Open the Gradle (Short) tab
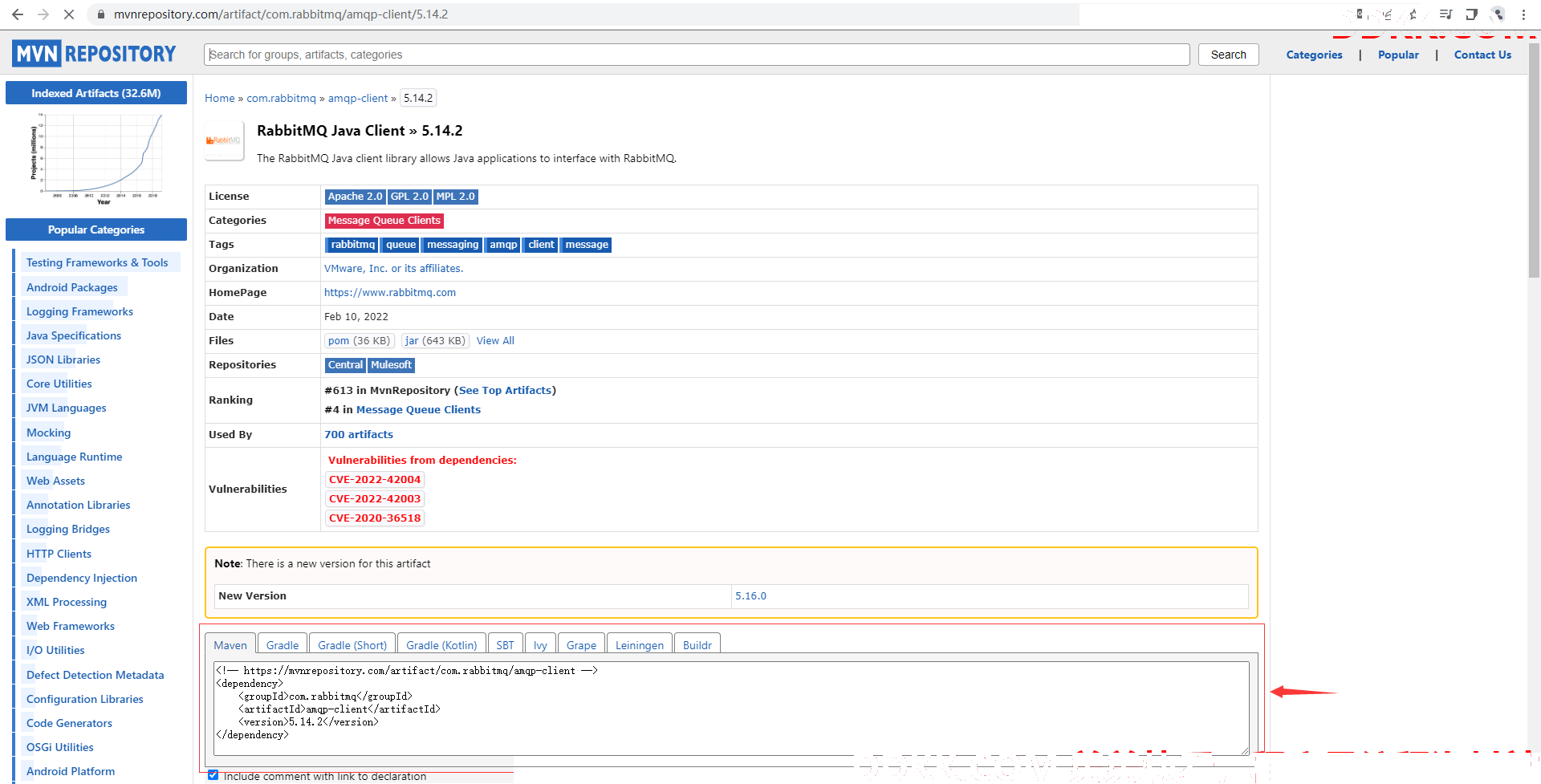Viewport: 1541px width, 784px height. [352, 645]
